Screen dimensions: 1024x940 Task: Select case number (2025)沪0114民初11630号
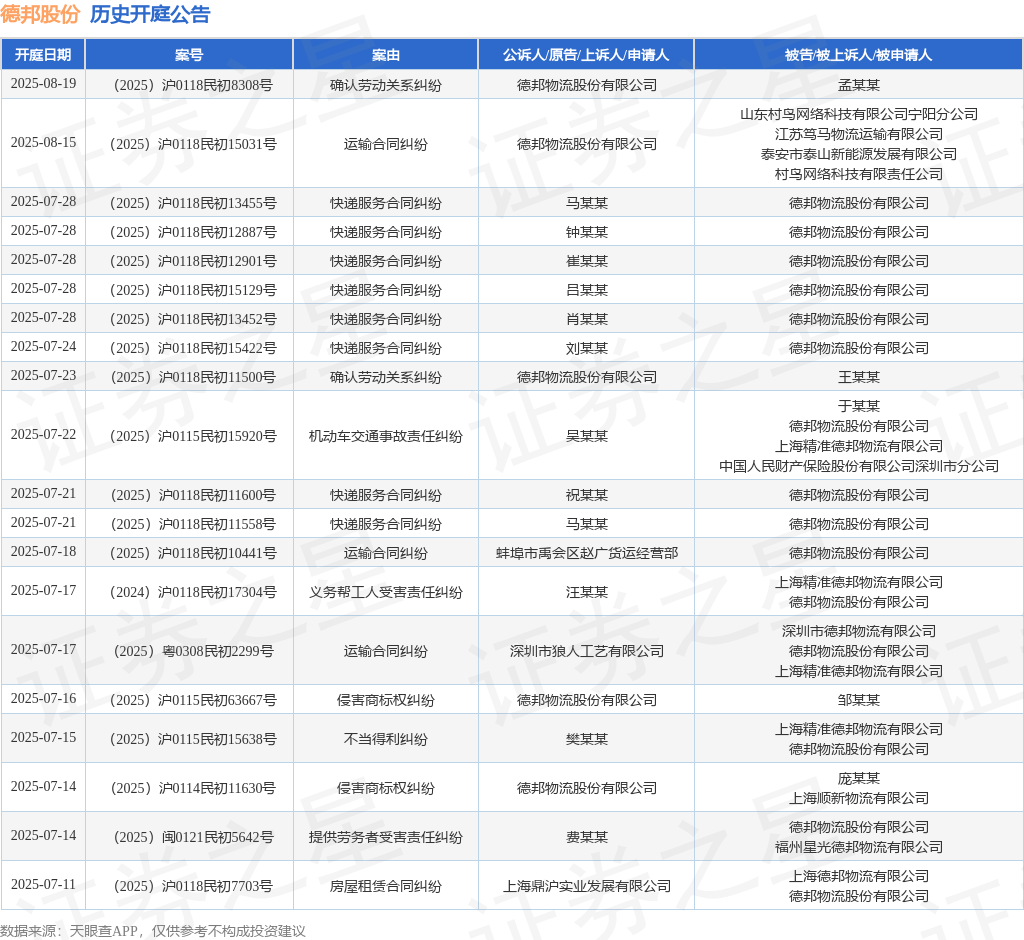193,788
